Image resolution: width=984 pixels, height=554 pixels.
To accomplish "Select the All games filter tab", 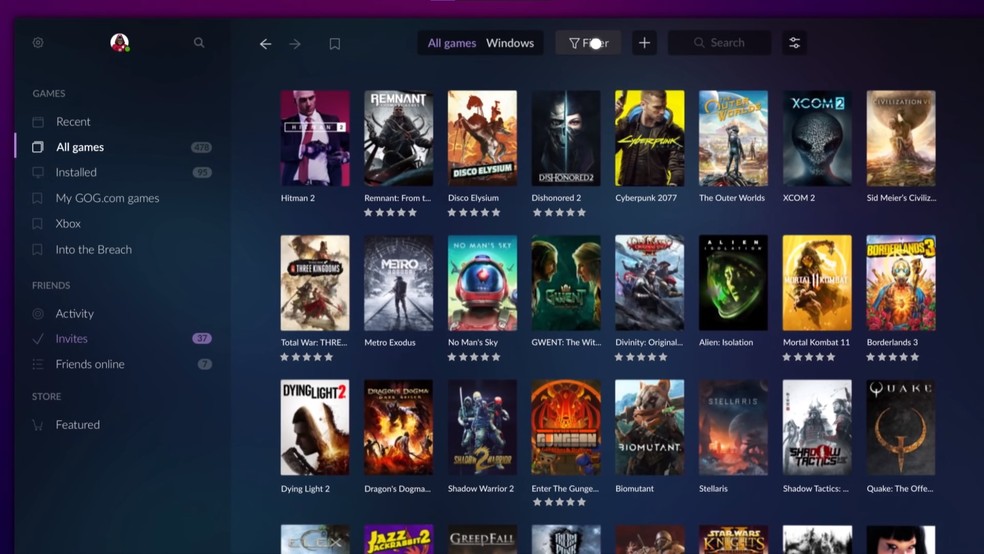I will tap(452, 43).
